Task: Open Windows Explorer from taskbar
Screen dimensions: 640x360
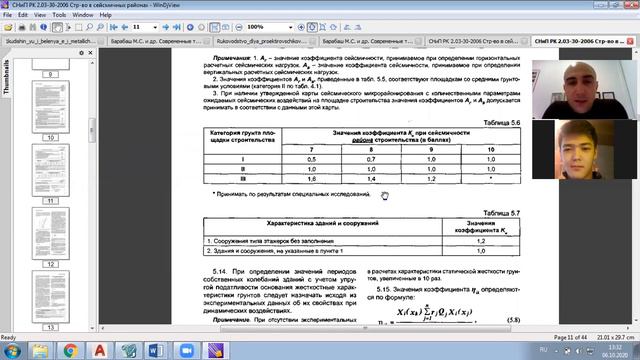Action: (40, 351)
